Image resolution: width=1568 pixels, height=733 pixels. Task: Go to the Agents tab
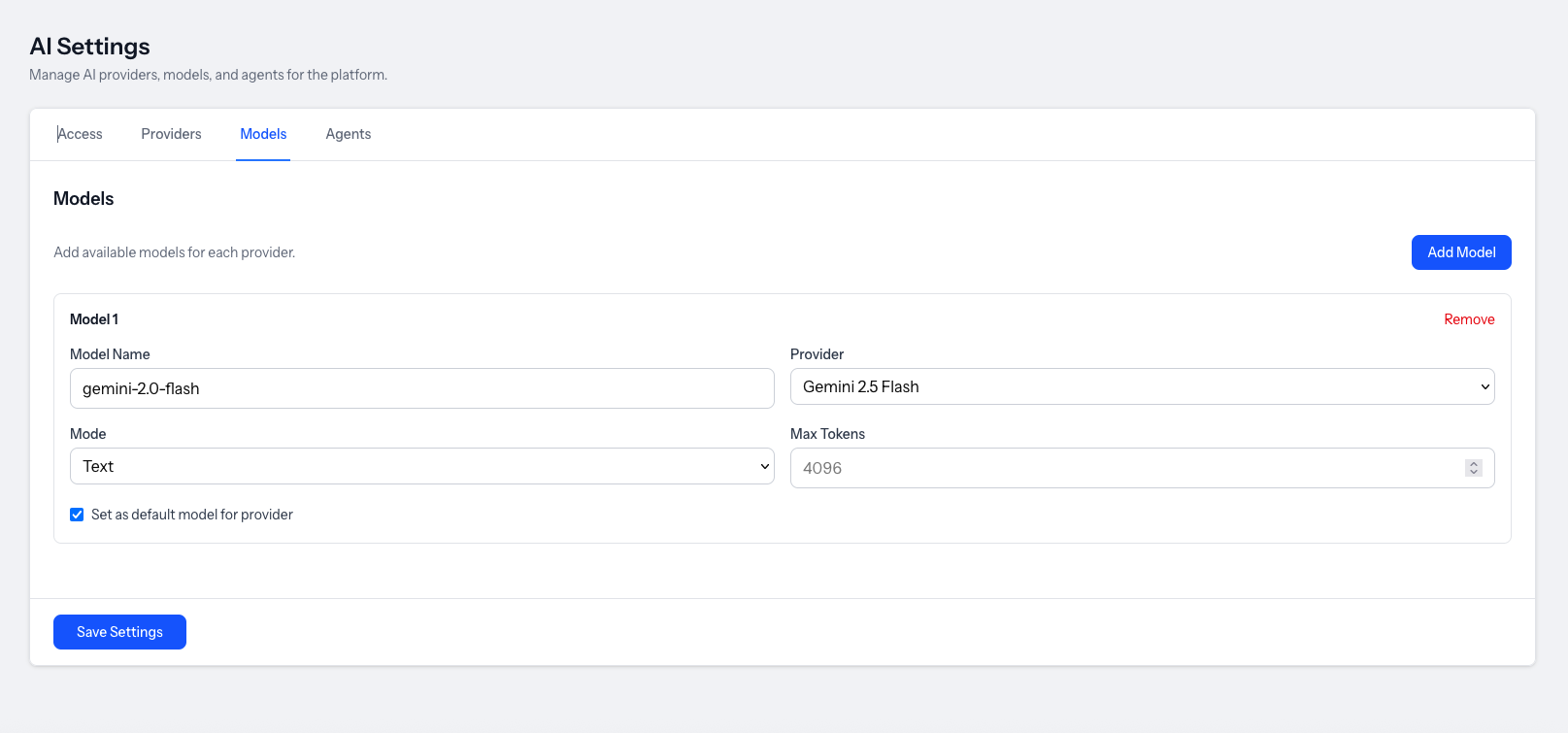click(x=348, y=134)
